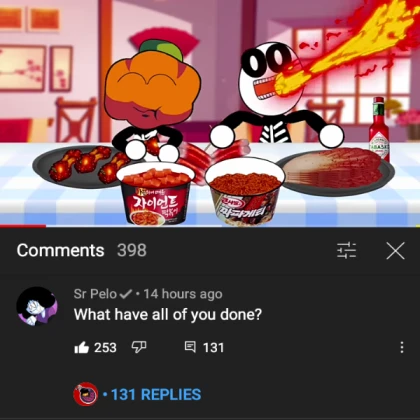Tap the 131 reply count number
420x420 pixels.
coord(213,348)
